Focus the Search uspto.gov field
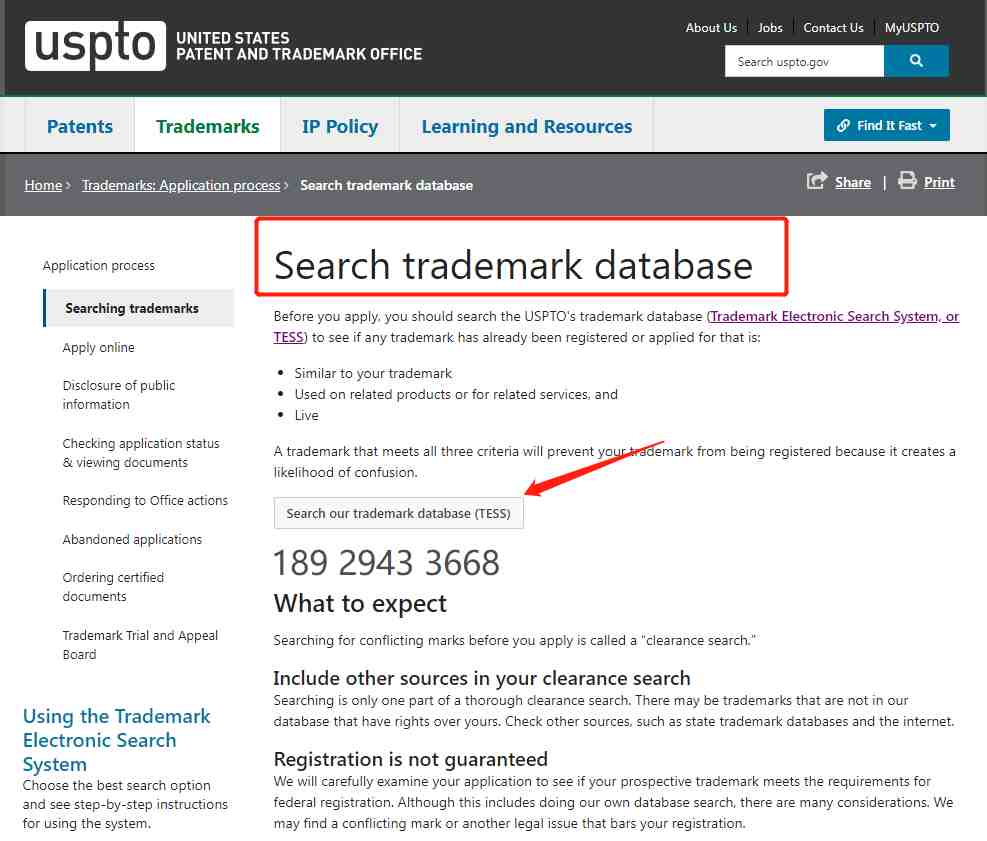Screen dimensions: 987x841 (x=804, y=61)
